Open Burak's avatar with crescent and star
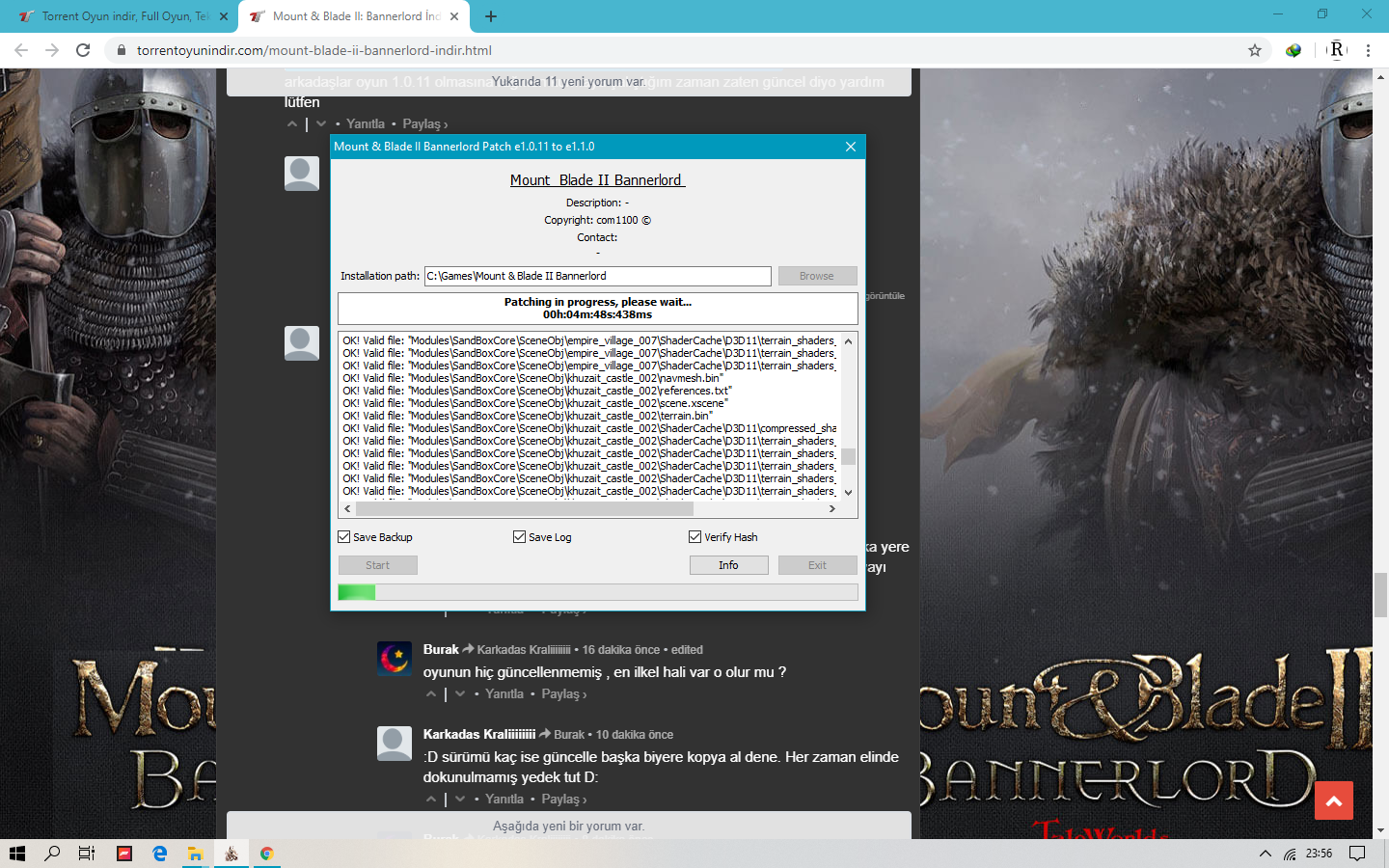This screenshot has width=1389, height=868. [395, 658]
